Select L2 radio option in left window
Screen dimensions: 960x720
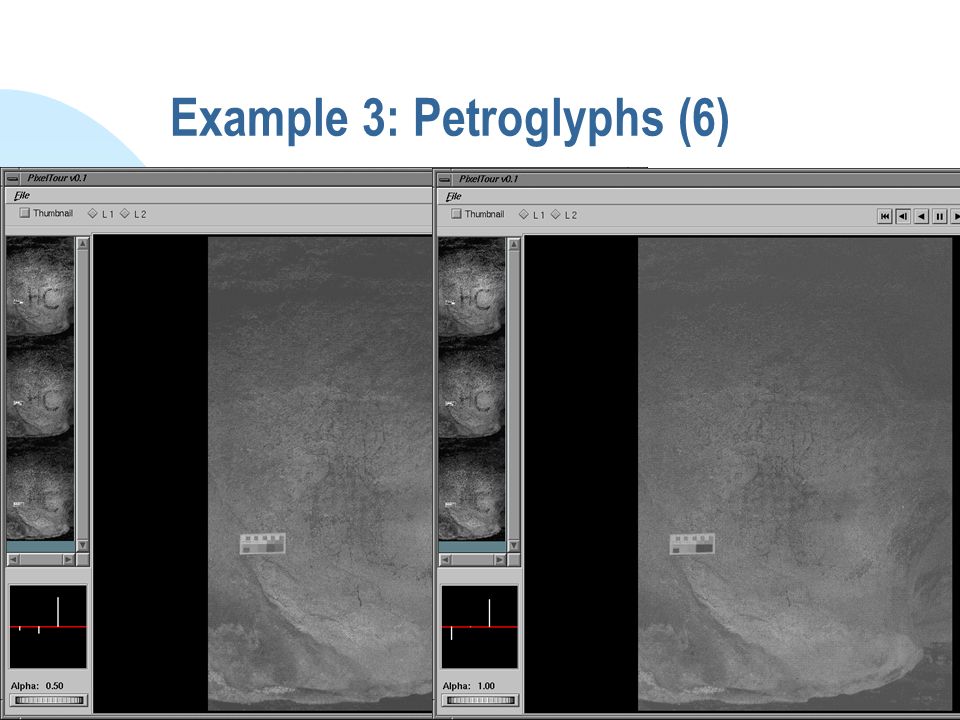pyautogui.click(x=125, y=214)
